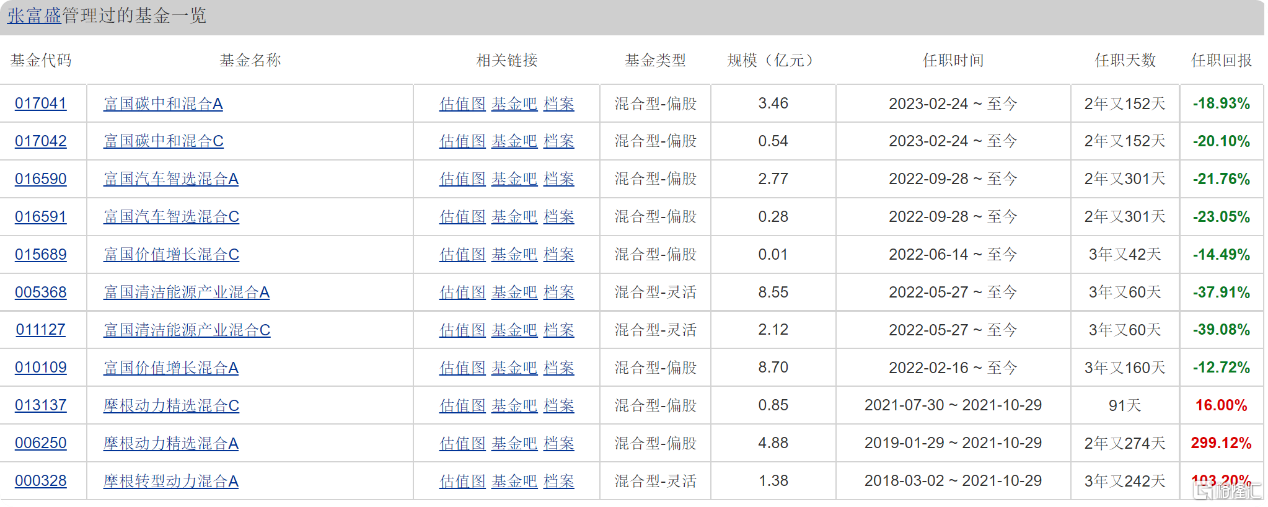Open fund code 011127 link
This screenshot has height=507, width=1268.
coord(41,330)
